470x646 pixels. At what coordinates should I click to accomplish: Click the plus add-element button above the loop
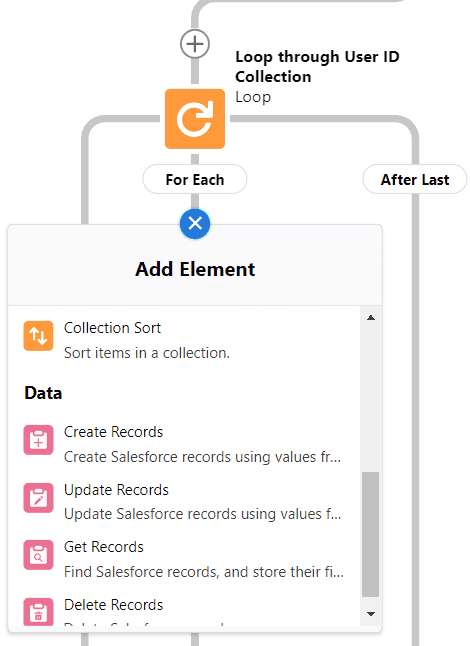point(195,44)
